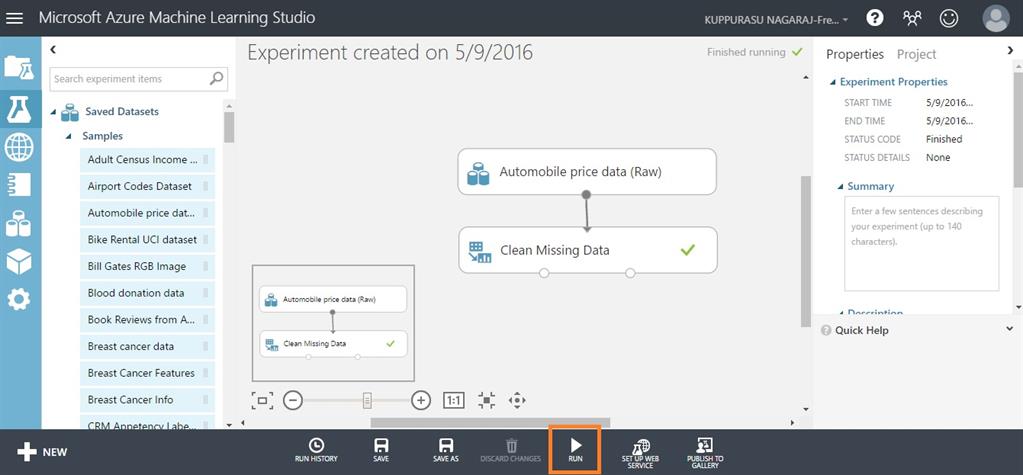Select Book Reviews from Amazon item
The image size is (1023, 475).
[x=147, y=320]
